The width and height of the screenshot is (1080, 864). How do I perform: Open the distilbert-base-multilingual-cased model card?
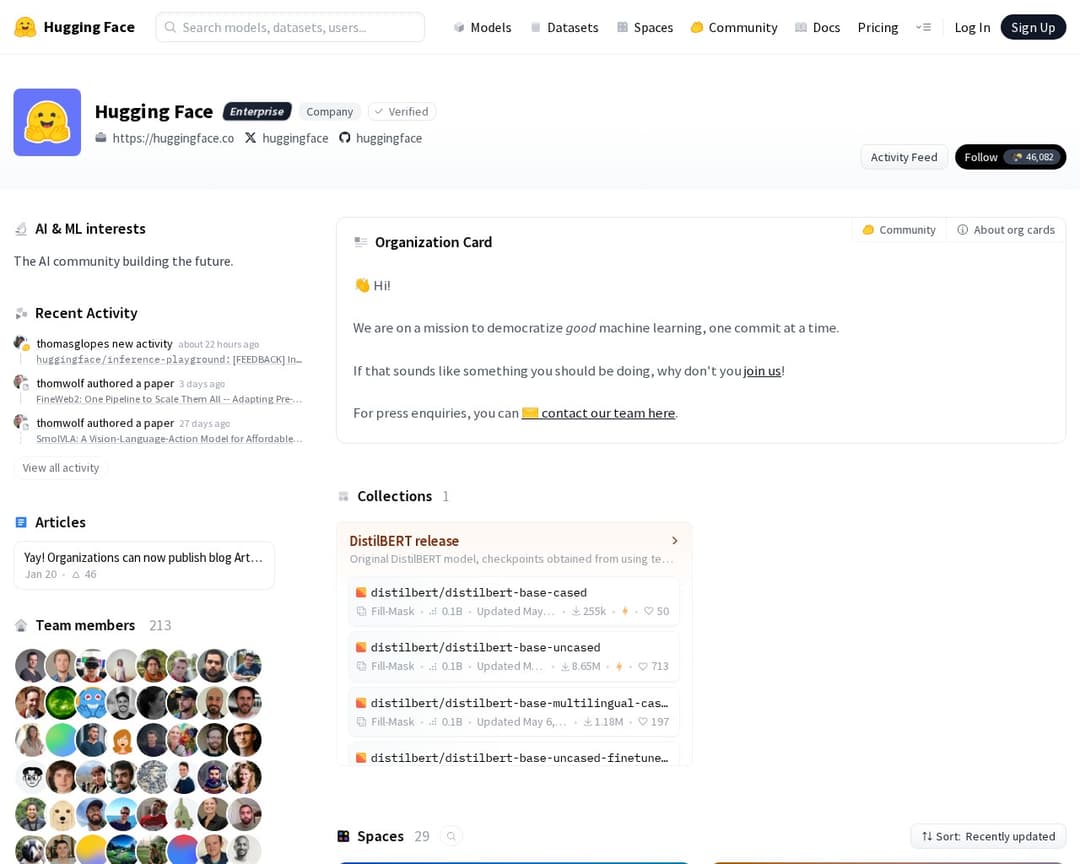[x=514, y=712]
